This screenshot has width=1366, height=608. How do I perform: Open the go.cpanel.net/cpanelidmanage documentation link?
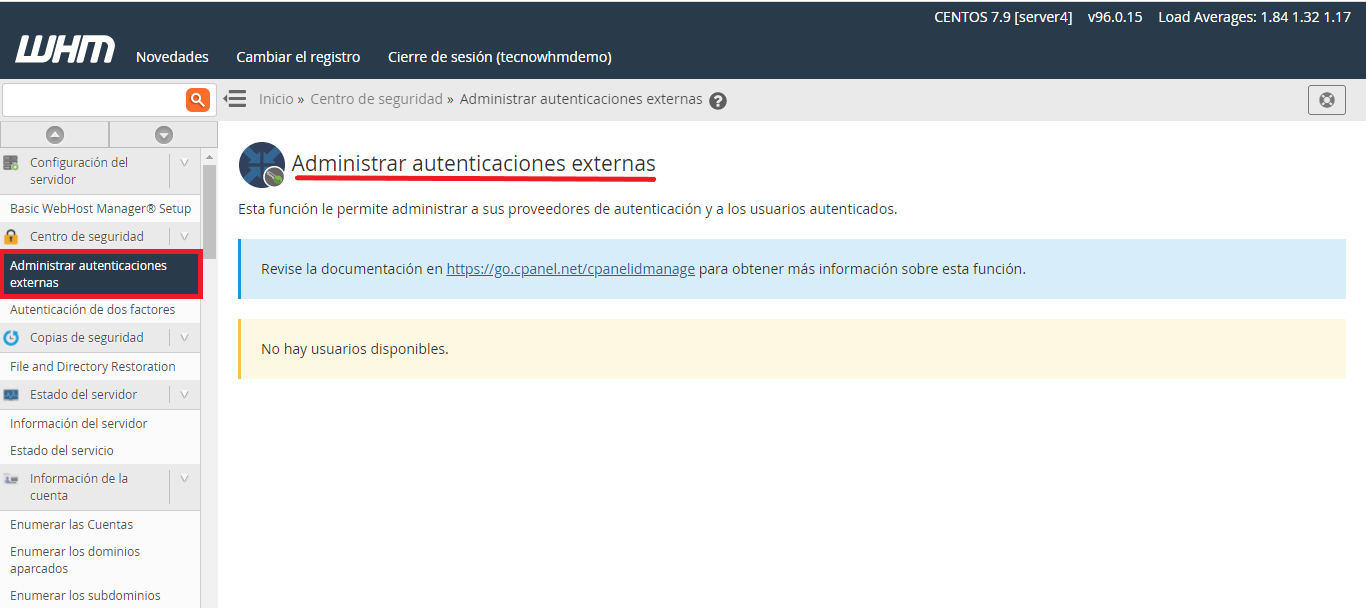pos(570,269)
